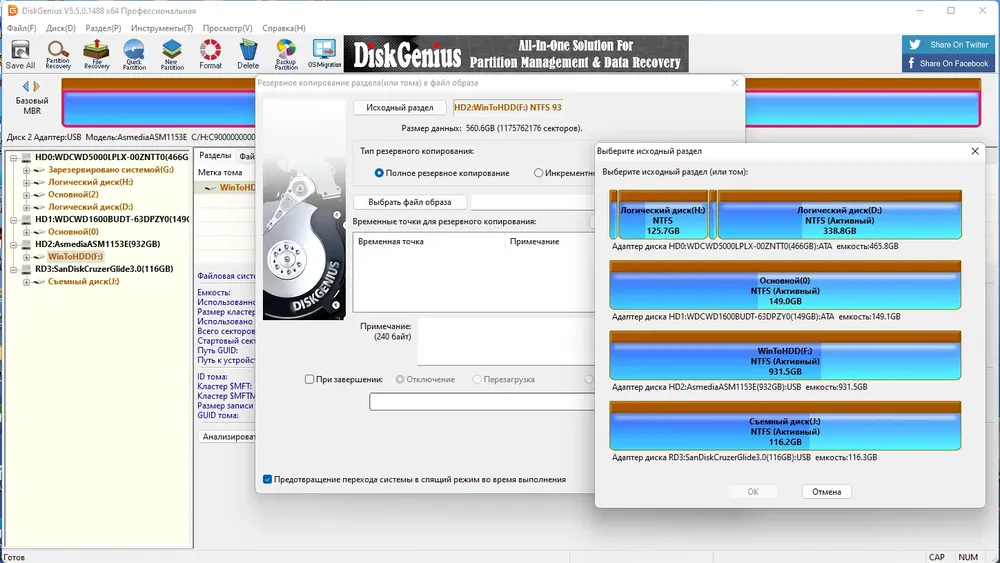Select 'WinToHDD(F:)' label in disk tree

coord(75,257)
